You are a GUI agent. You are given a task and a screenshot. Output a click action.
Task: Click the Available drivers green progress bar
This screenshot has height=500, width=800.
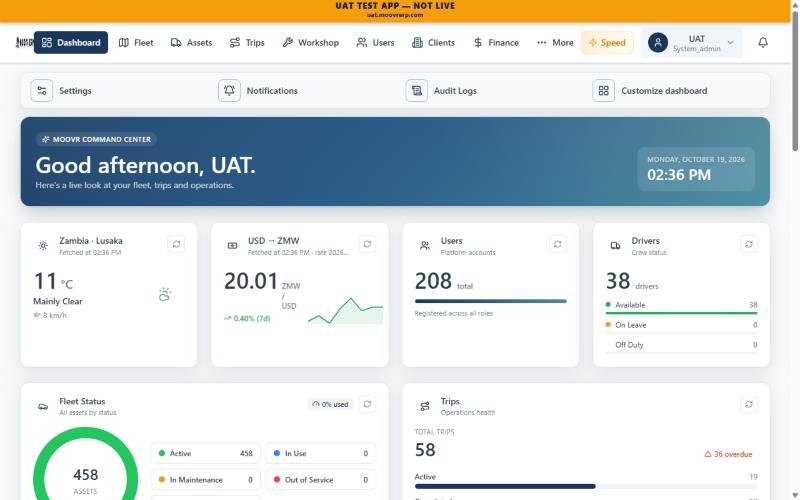[681, 313]
